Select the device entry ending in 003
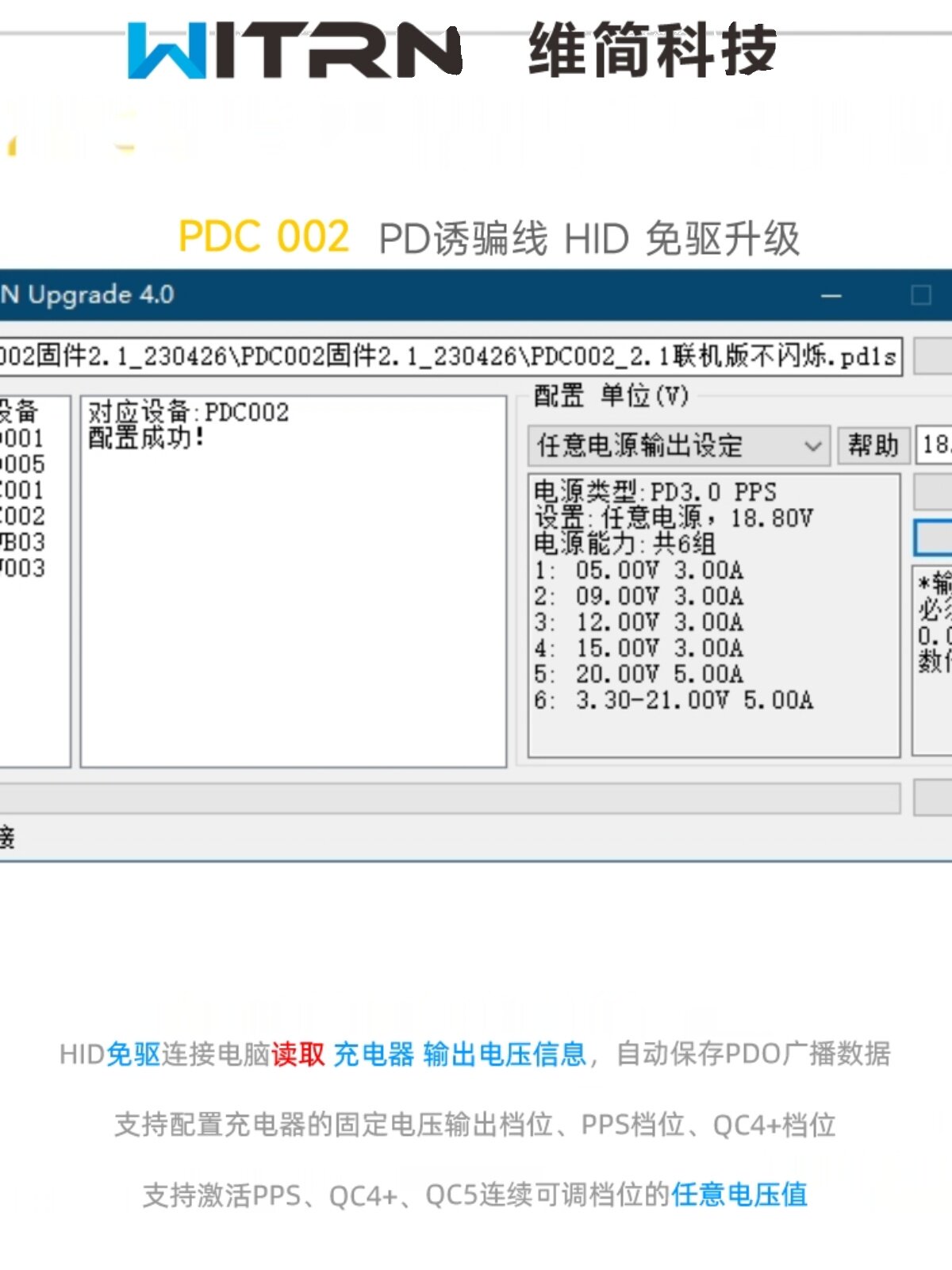Viewport: 952px width, 1270px height. 23,568
